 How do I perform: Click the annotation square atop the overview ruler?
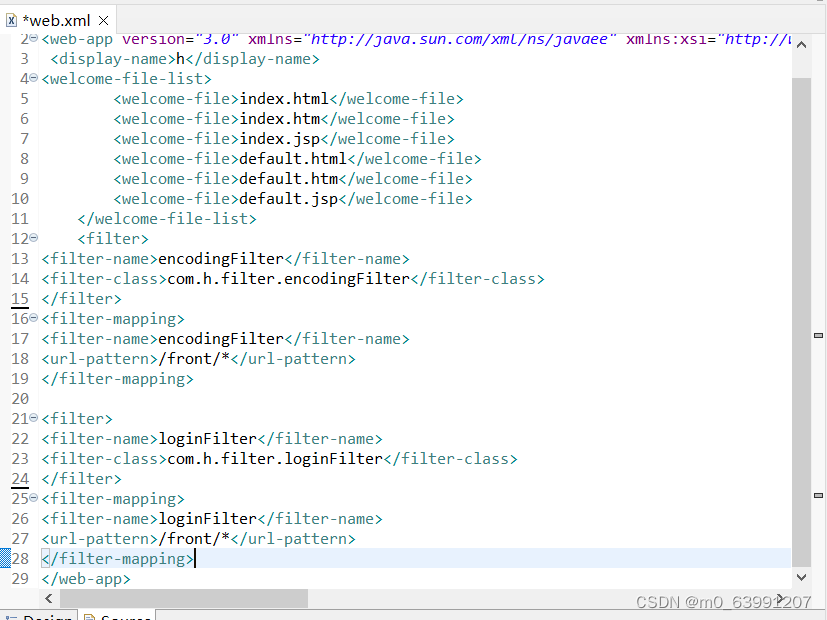[818, 38]
